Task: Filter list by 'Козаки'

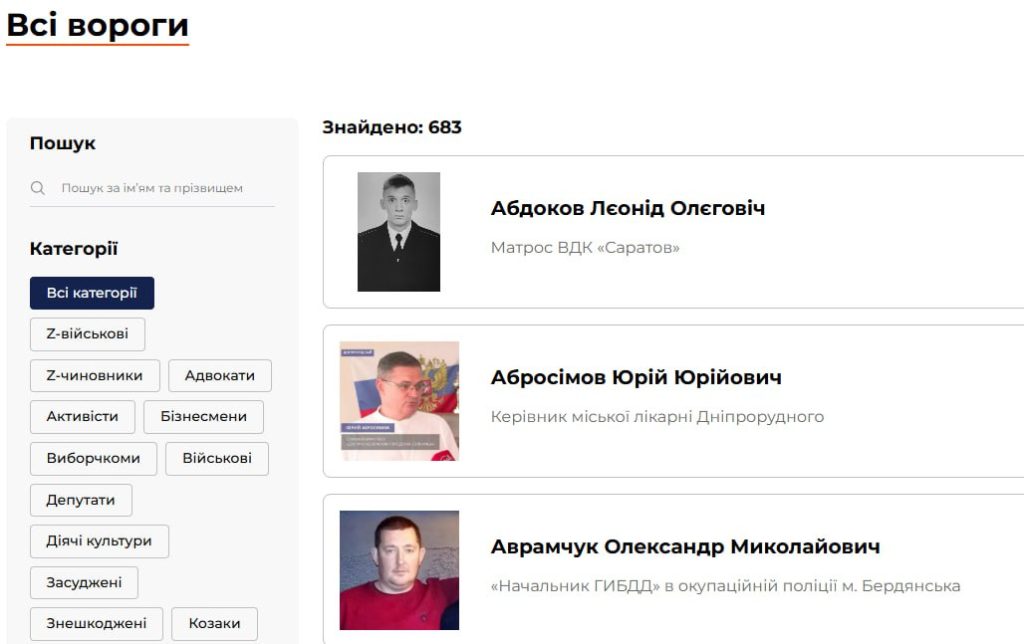Action: tap(215, 624)
